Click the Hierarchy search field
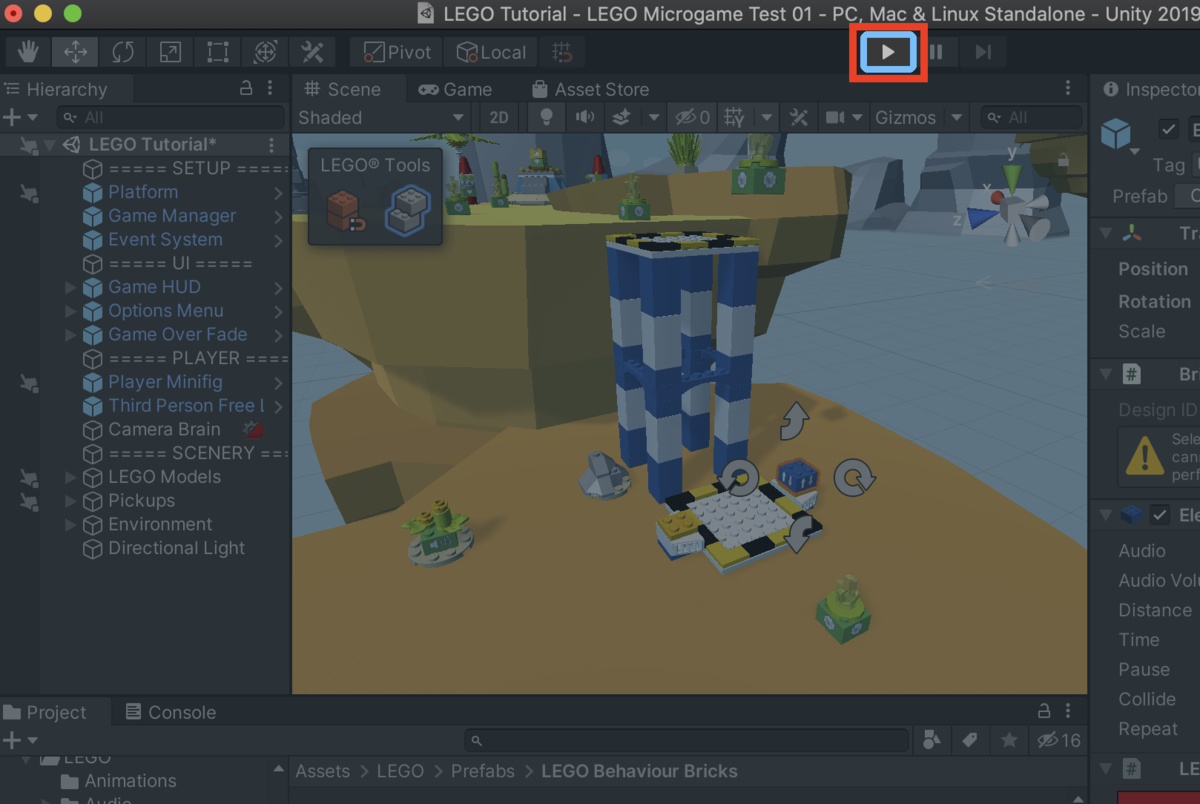 [x=170, y=117]
